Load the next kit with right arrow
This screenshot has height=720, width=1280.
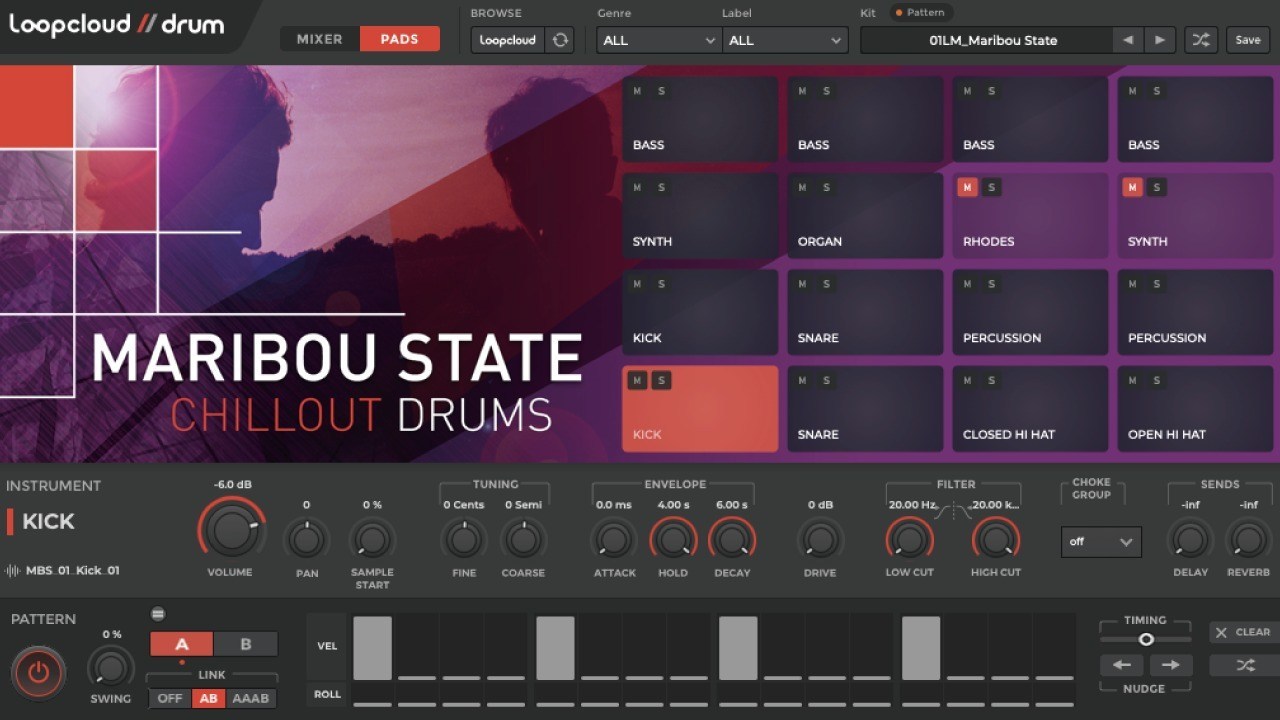click(x=1159, y=40)
